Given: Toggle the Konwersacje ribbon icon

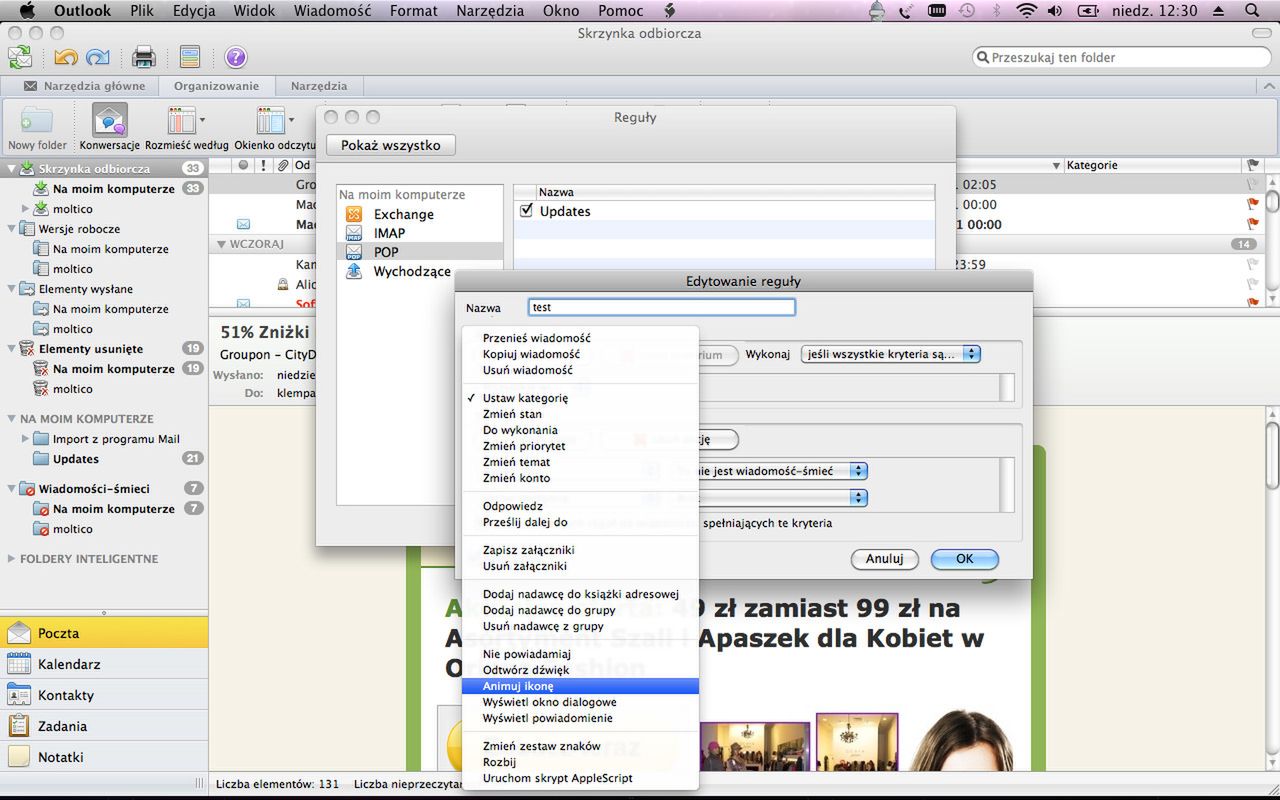Looking at the screenshot, I should click(x=110, y=121).
